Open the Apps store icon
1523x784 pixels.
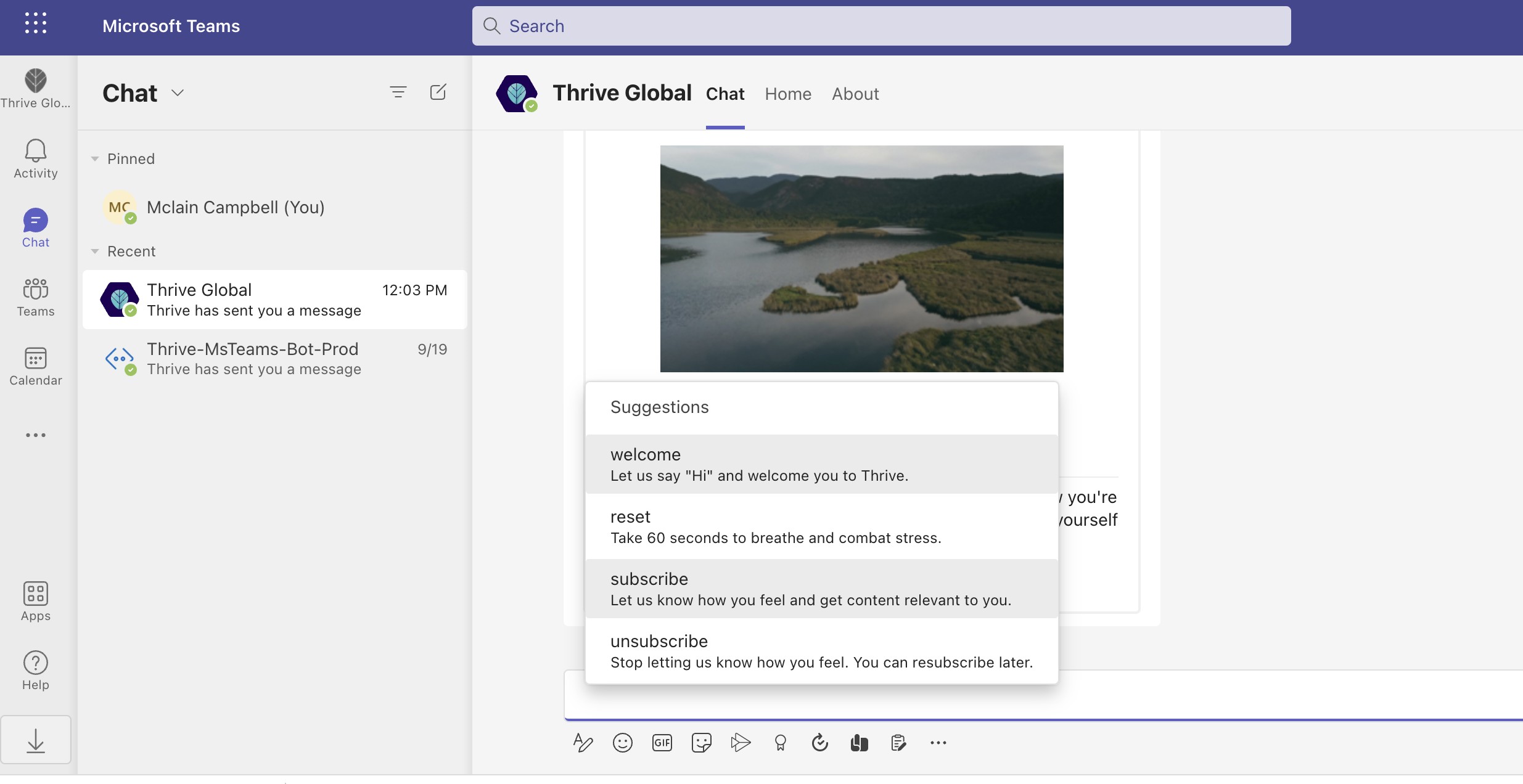coord(36,602)
